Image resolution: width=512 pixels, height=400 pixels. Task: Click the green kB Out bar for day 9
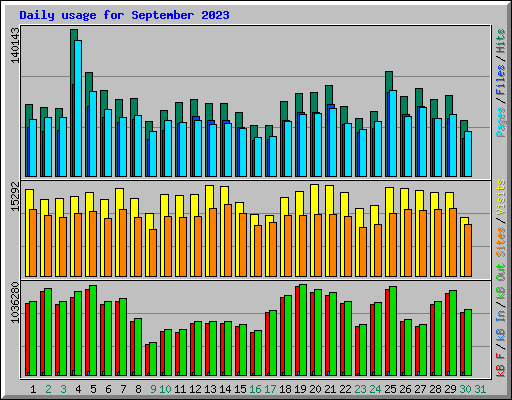[x=153, y=359]
